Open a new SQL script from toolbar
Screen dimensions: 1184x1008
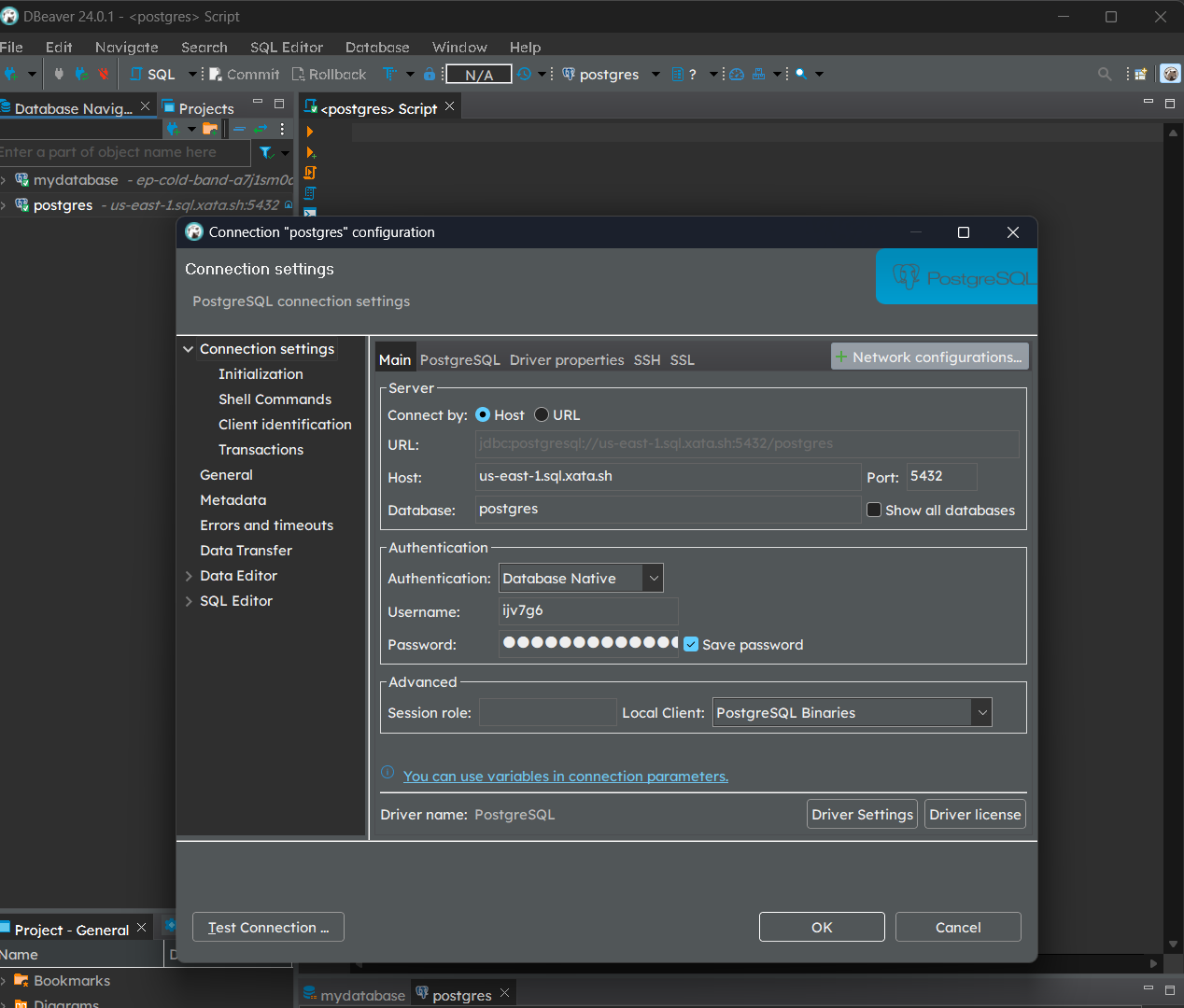pyautogui.click(x=153, y=75)
